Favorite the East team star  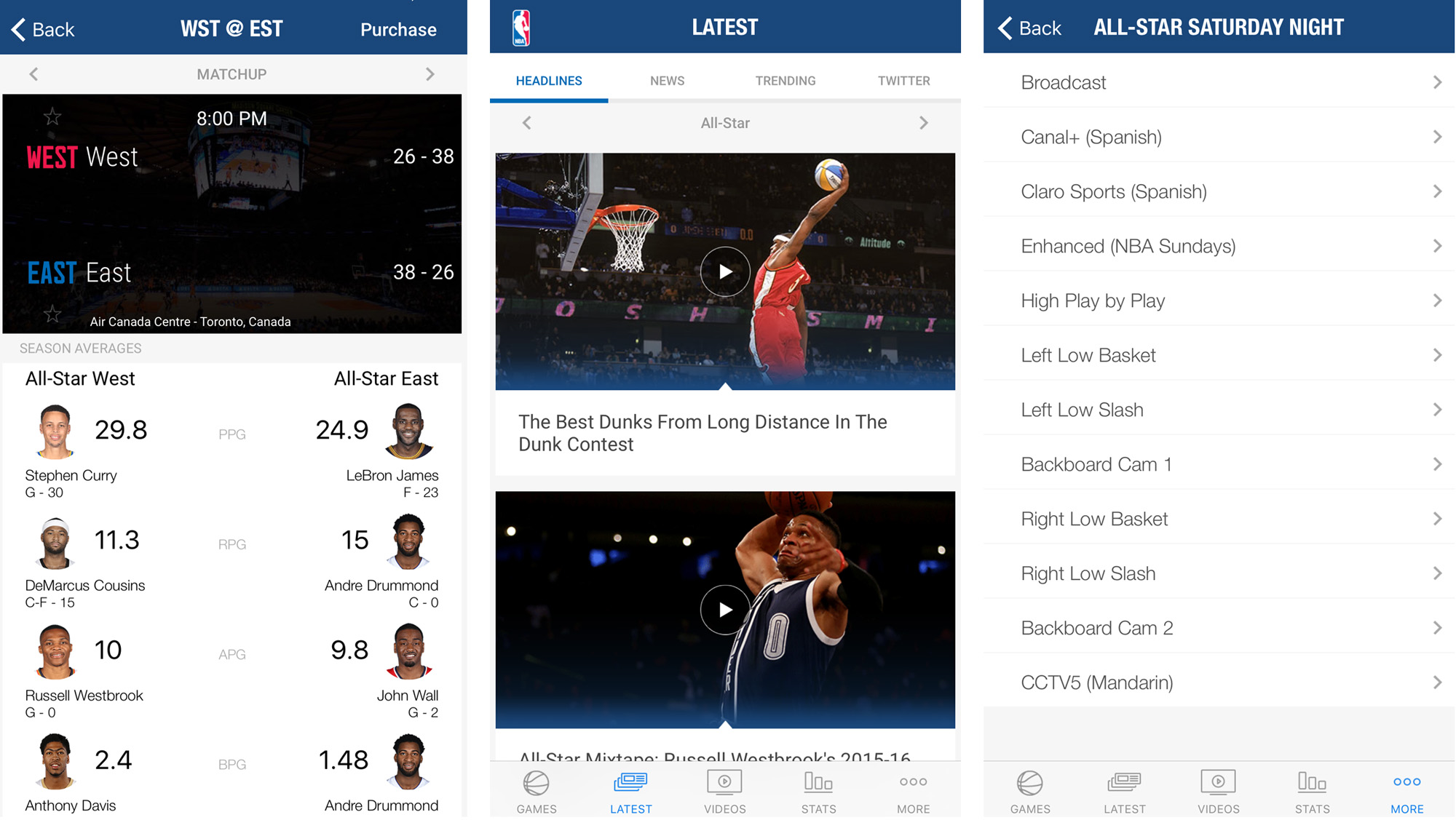pos(52,314)
